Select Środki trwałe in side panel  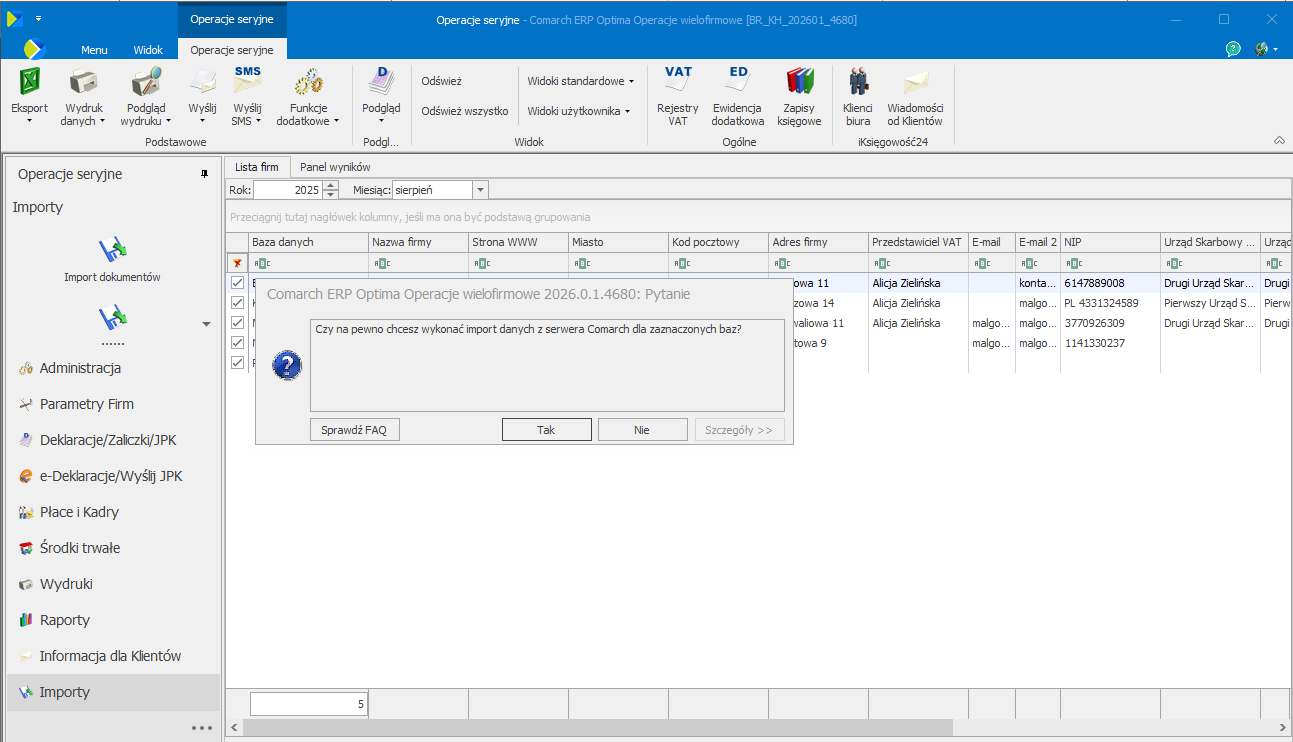coord(112,548)
